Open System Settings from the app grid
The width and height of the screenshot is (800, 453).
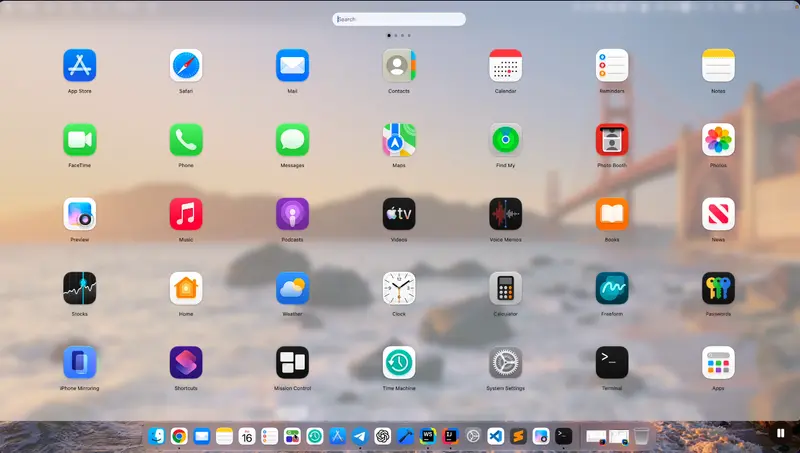click(505, 363)
